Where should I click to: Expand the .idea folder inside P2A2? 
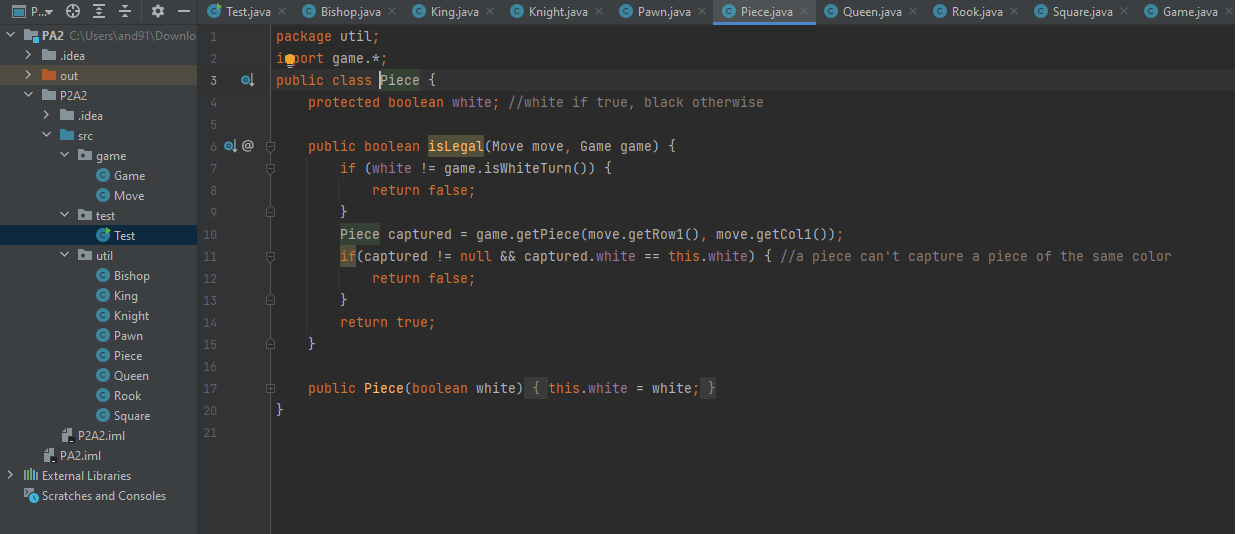(x=47, y=115)
